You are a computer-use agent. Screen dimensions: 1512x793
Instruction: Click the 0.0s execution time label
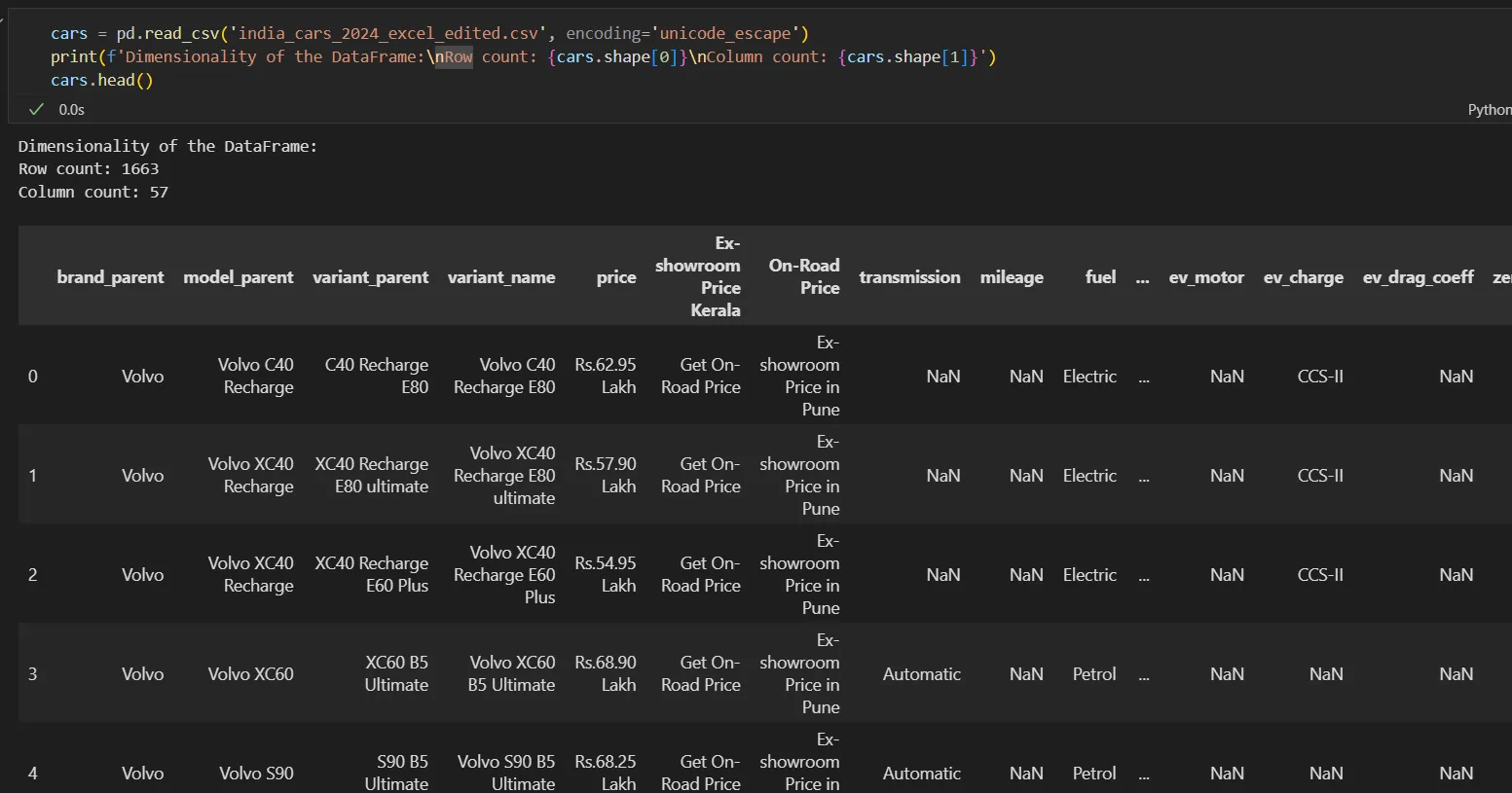click(71, 109)
